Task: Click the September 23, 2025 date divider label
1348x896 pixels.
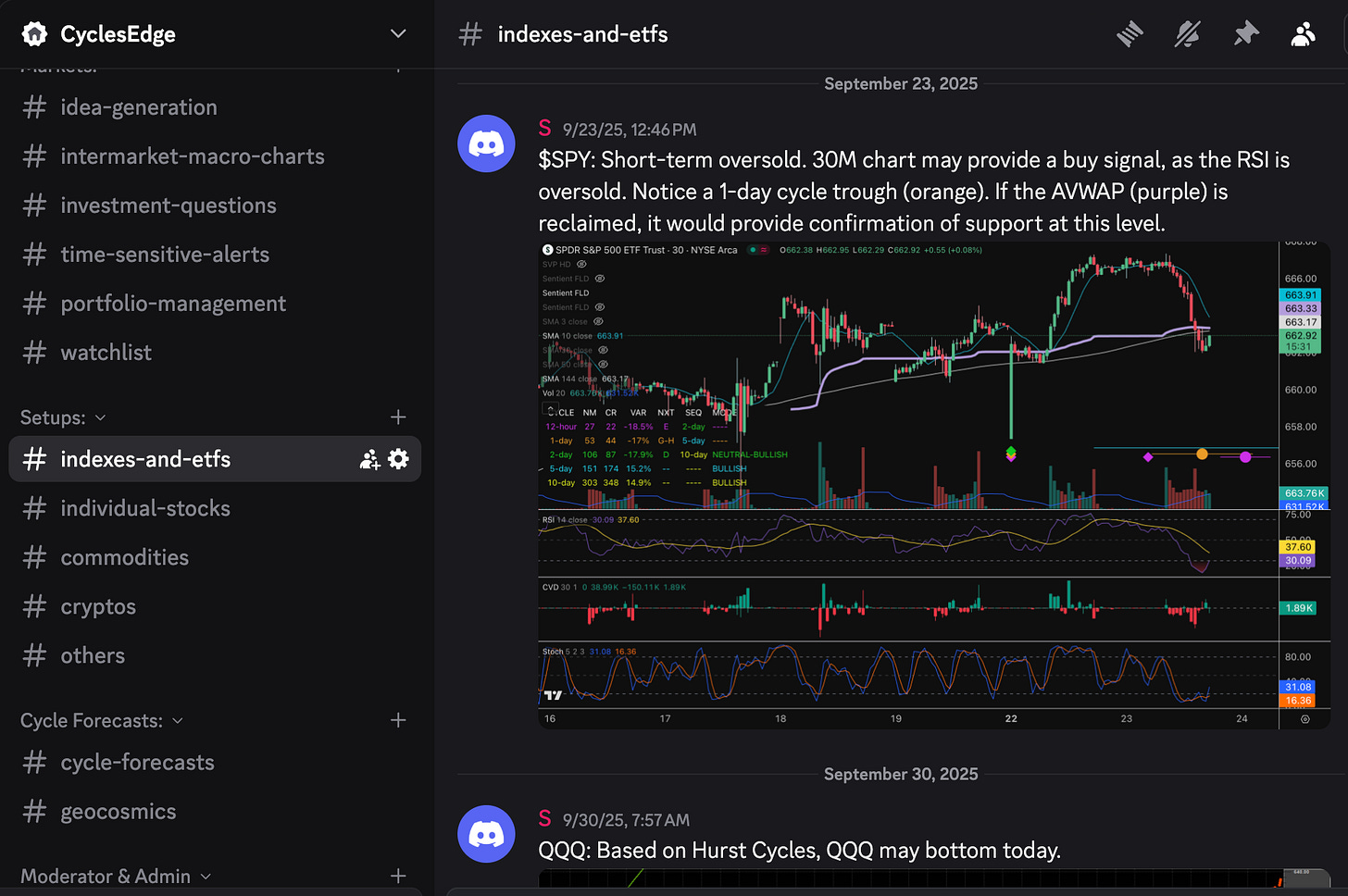Action: 901,83
